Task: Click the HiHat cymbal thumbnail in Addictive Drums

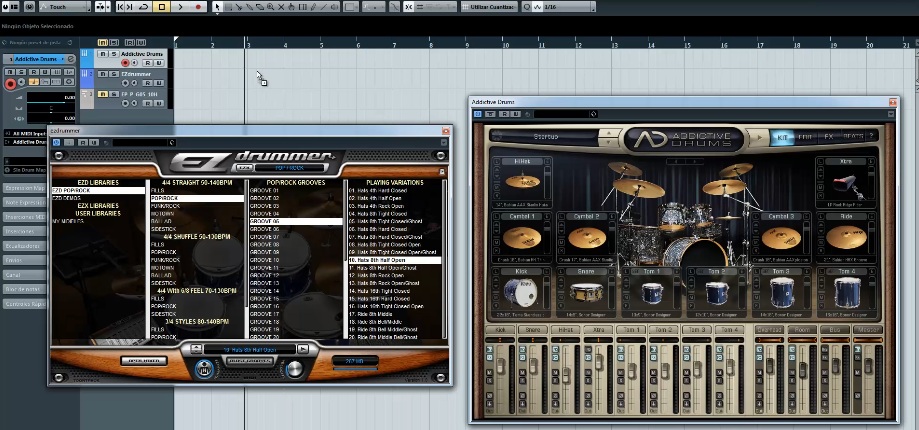Action: [x=523, y=182]
